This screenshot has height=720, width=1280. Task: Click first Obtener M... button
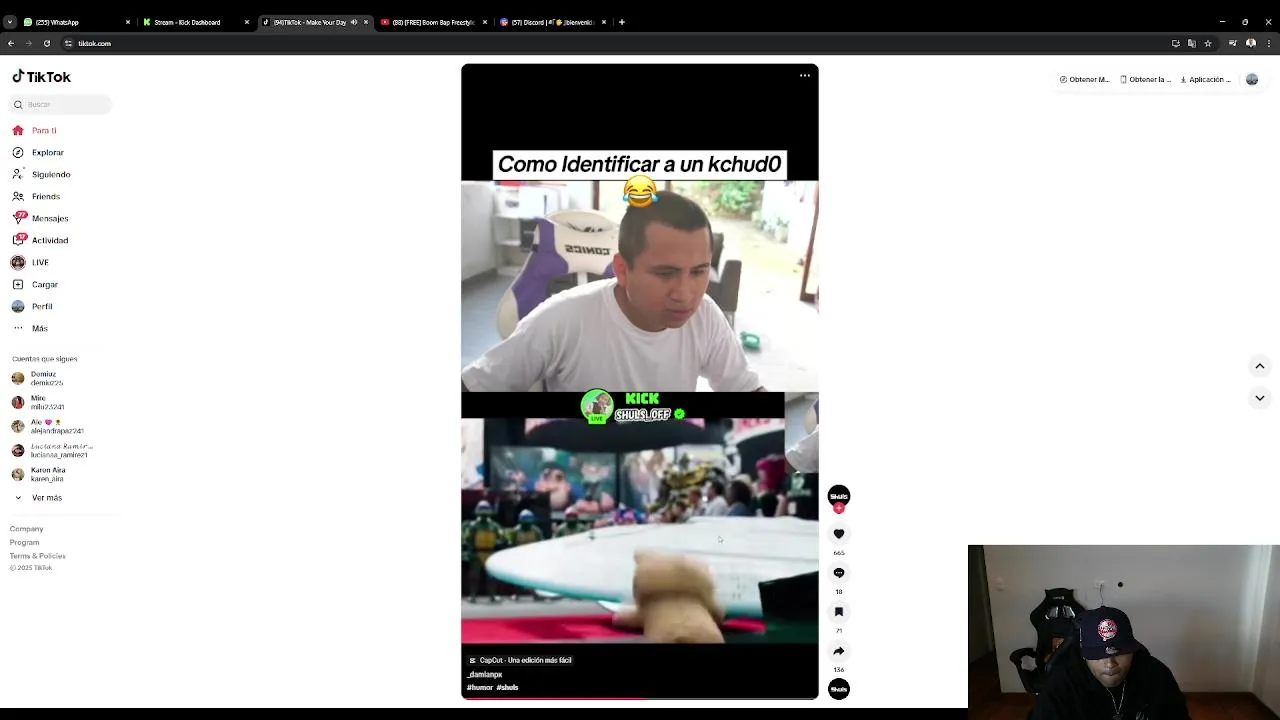pos(1084,79)
